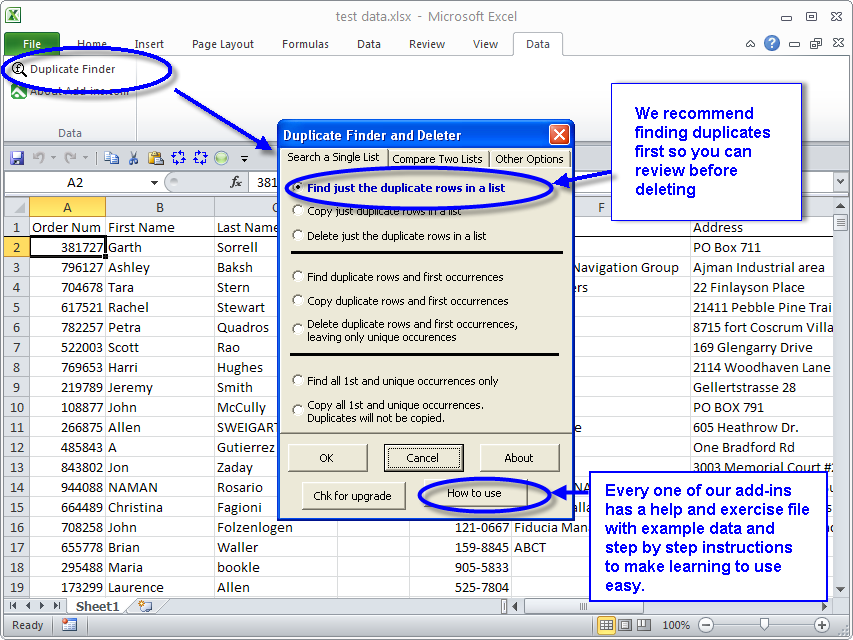Click the Save icon on quick access toolbar
Viewport: 853px width, 640px height.
pyautogui.click(x=18, y=157)
